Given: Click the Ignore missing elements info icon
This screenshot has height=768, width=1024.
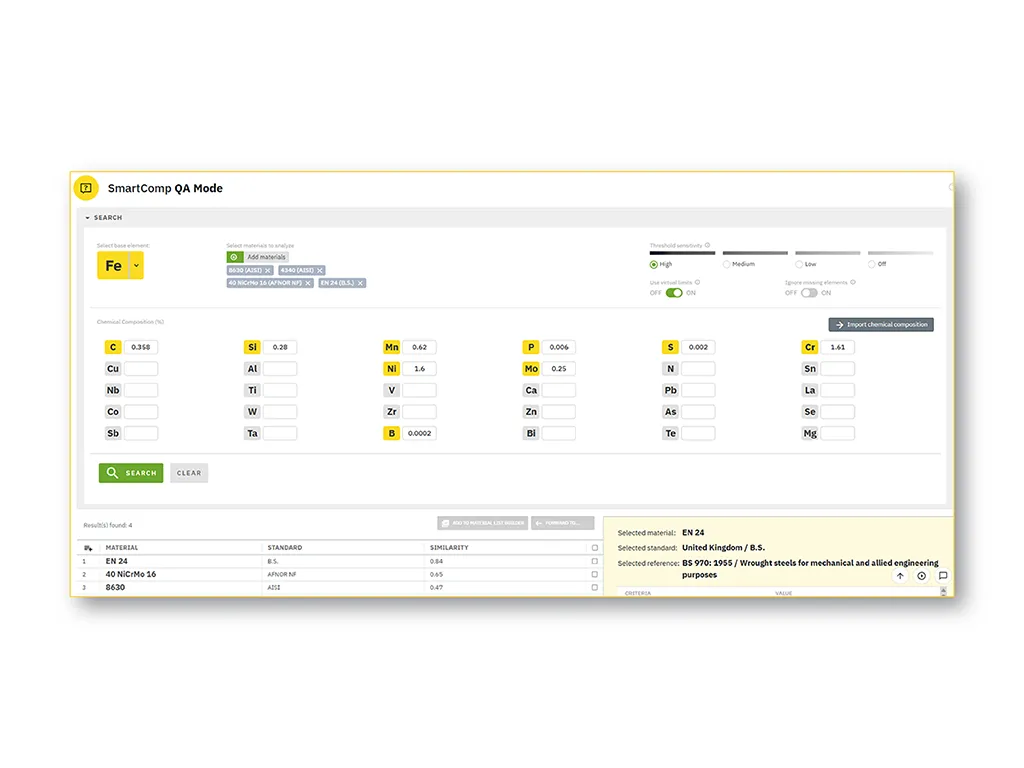Looking at the screenshot, I should tap(853, 282).
